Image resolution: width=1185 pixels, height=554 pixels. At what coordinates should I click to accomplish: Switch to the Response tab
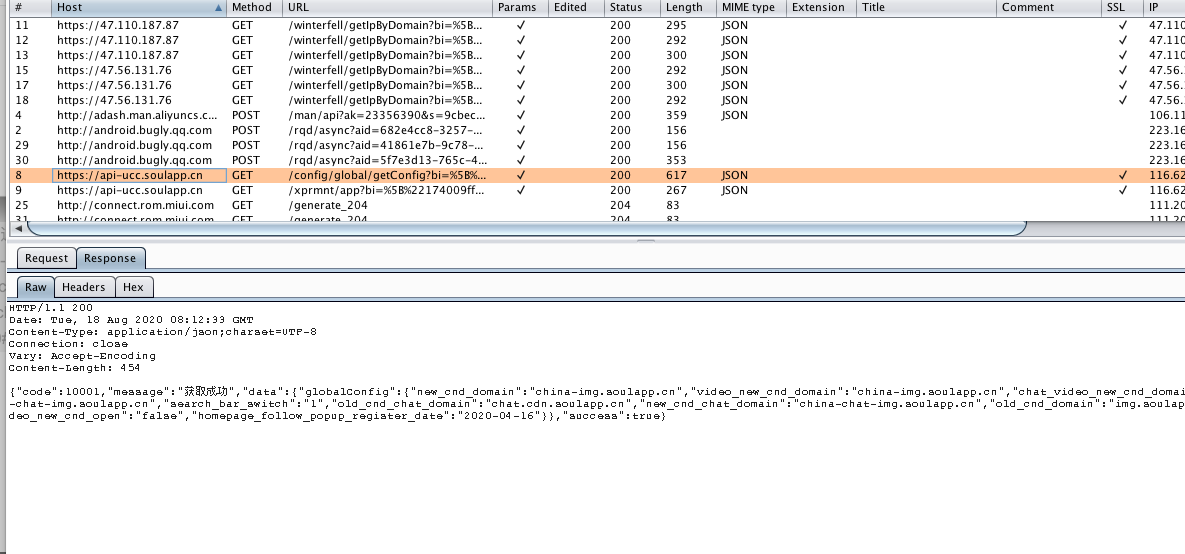coord(110,258)
